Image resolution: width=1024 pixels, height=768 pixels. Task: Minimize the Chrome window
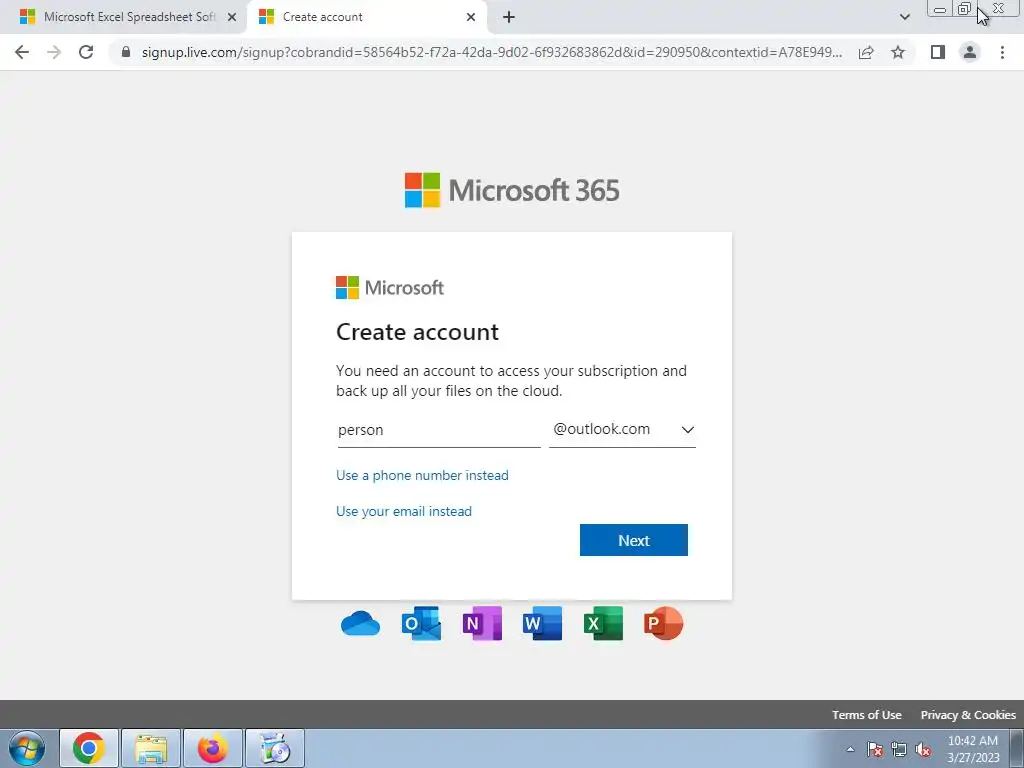(x=940, y=9)
